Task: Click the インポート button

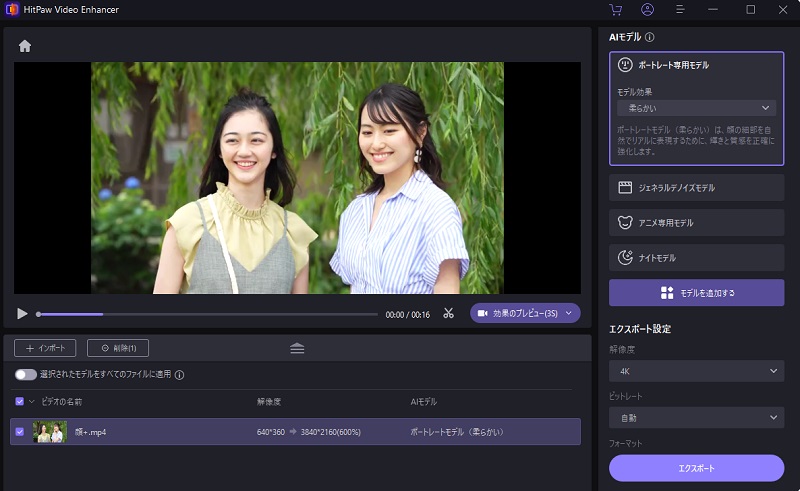Action: (x=45, y=348)
